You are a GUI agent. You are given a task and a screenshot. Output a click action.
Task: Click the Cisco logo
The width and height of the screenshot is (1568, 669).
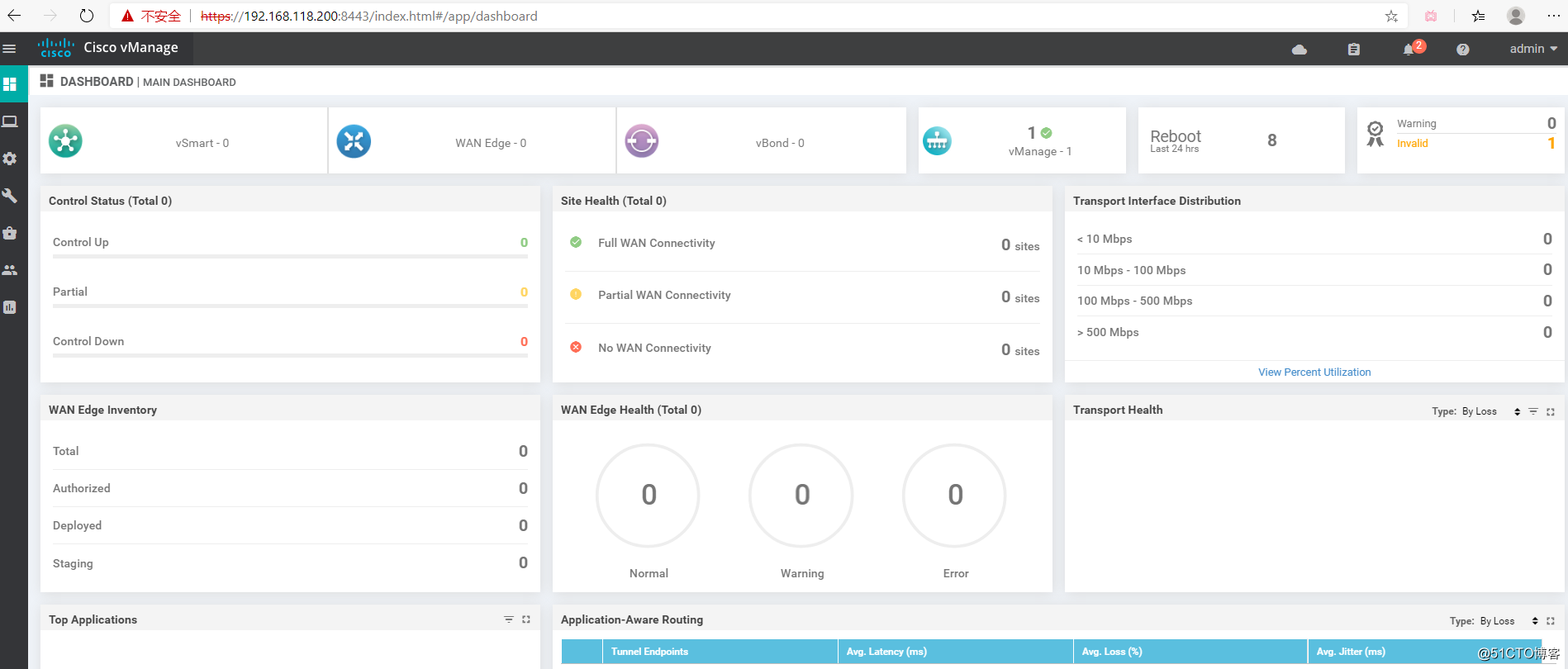(56, 48)
